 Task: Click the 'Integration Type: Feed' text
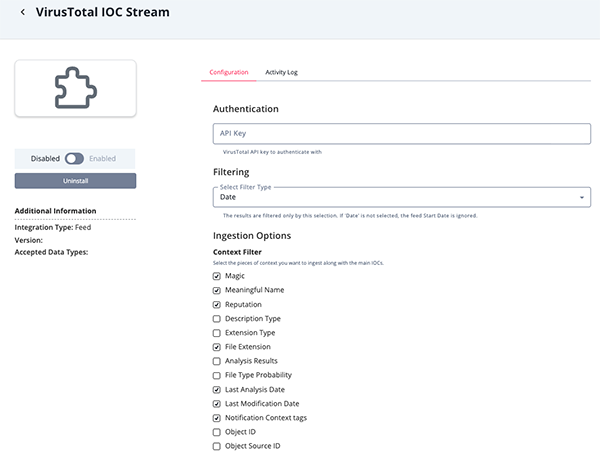point(53,227)
